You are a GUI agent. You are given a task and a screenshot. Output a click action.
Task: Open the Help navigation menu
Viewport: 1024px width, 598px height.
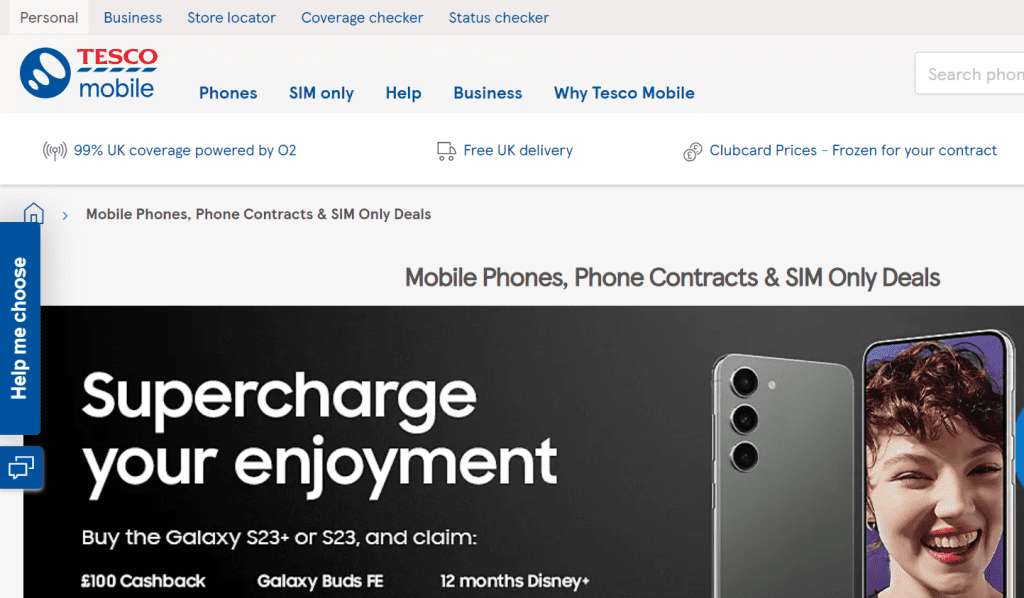click(x=403, y=93)
